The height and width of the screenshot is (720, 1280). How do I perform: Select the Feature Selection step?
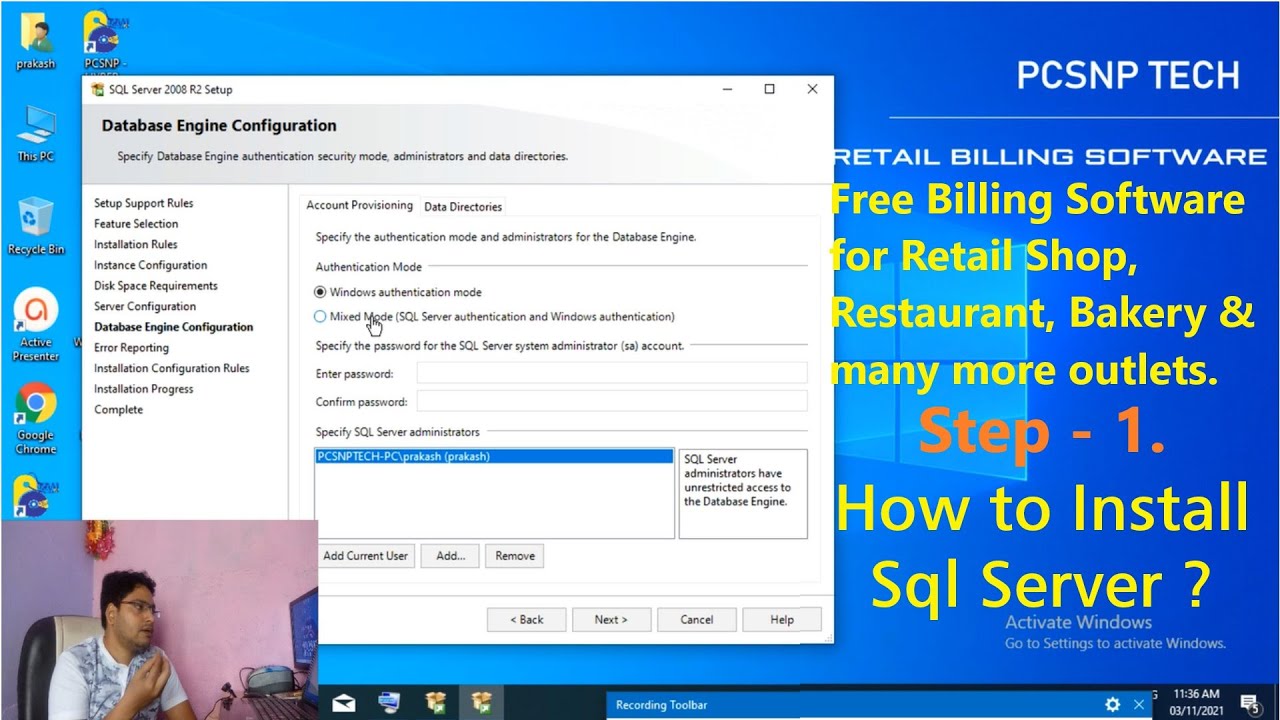136,224
